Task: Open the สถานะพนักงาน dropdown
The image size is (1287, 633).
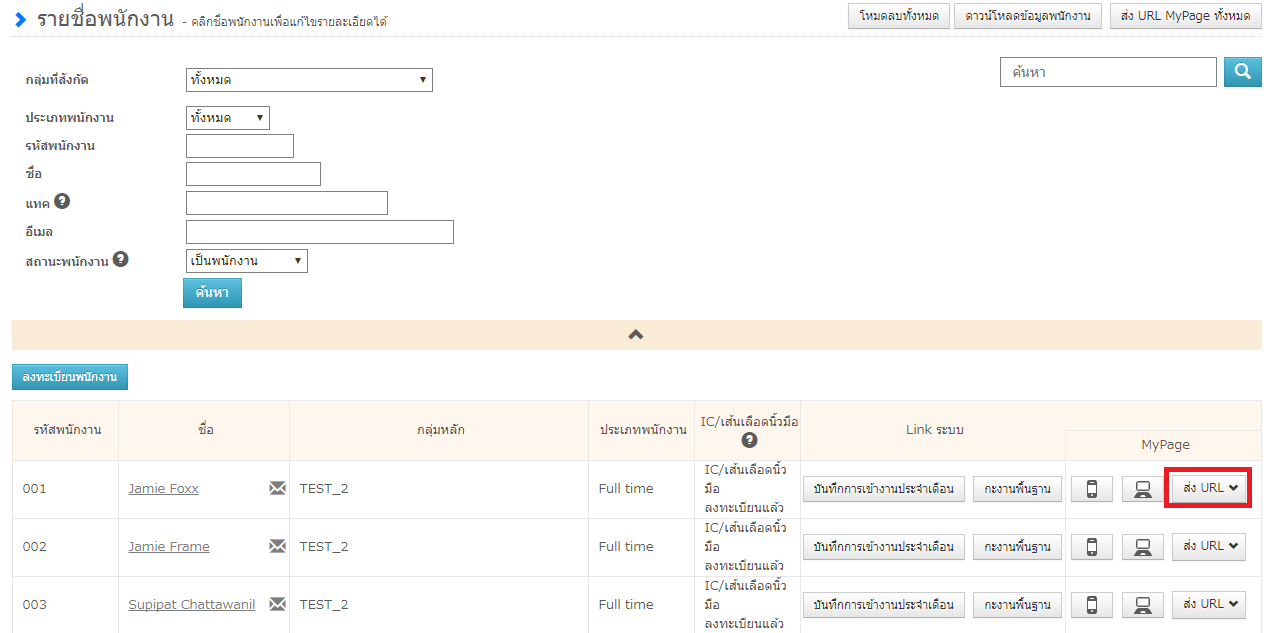Action: (247, 261)
